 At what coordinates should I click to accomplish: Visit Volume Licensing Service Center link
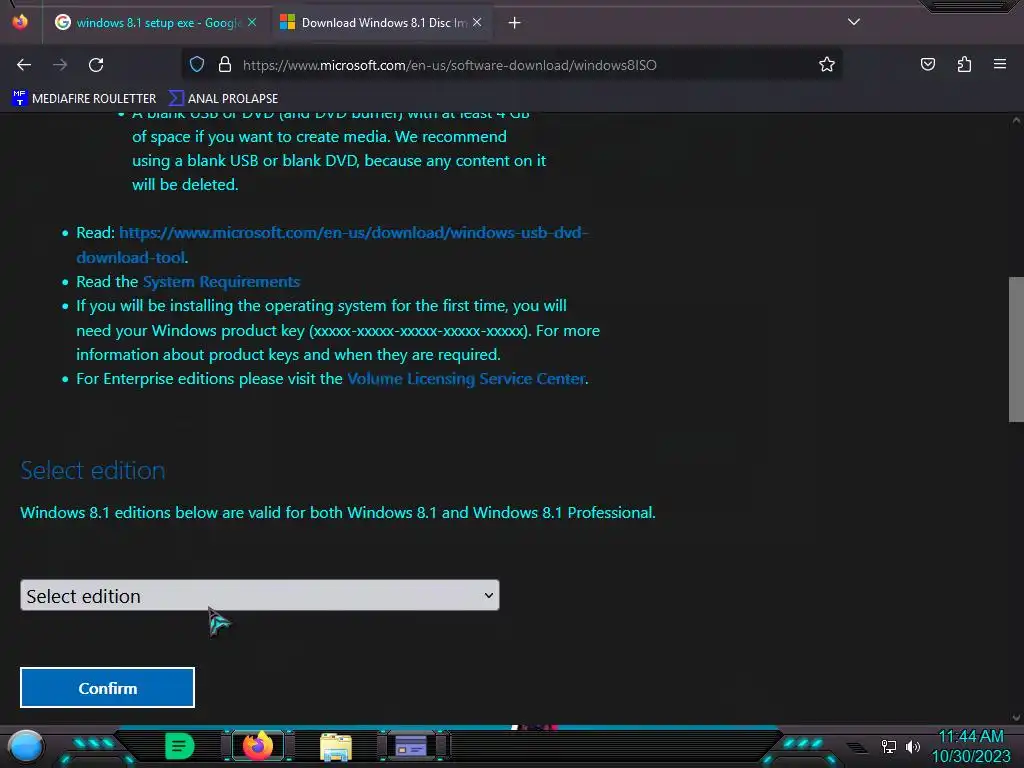(x=466, y=379)
